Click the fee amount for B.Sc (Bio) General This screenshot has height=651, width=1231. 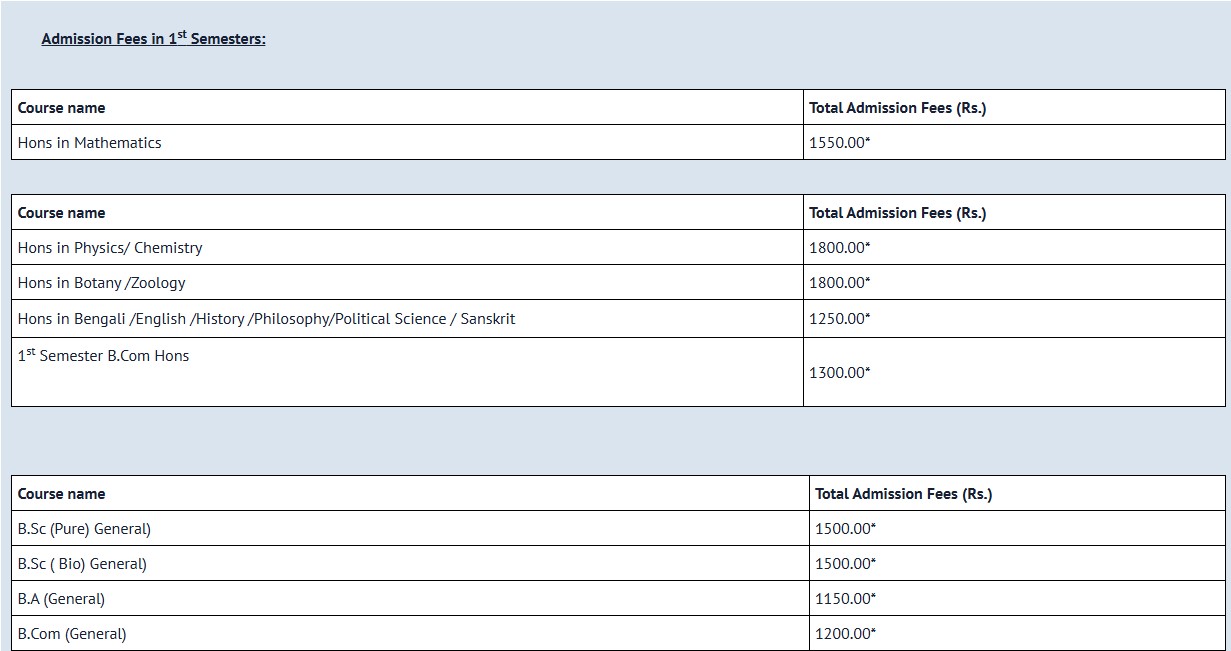[845, 564]
